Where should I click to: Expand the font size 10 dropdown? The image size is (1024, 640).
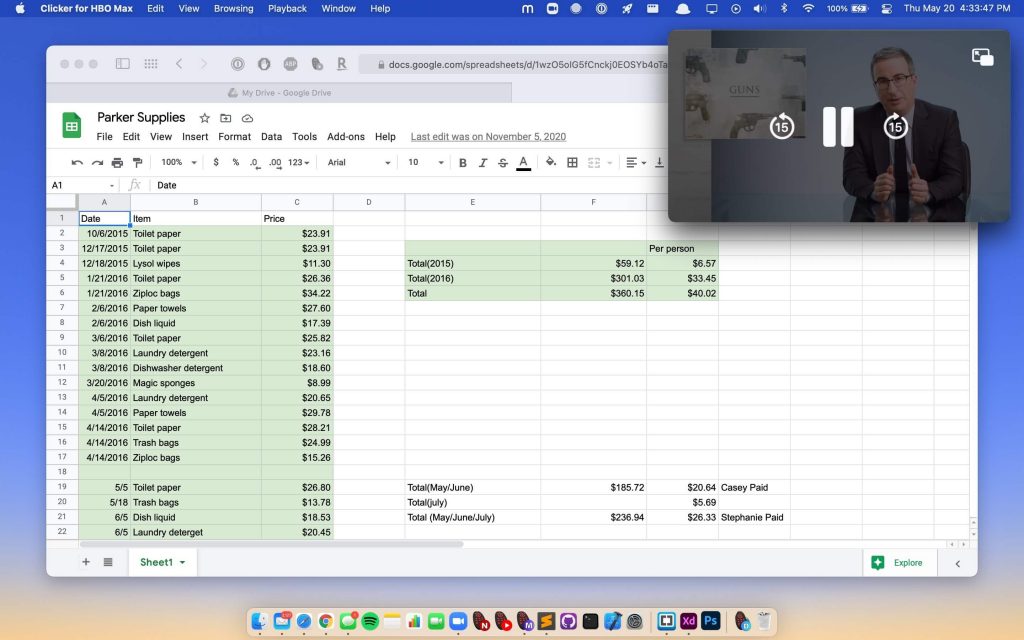pos(424,162)
